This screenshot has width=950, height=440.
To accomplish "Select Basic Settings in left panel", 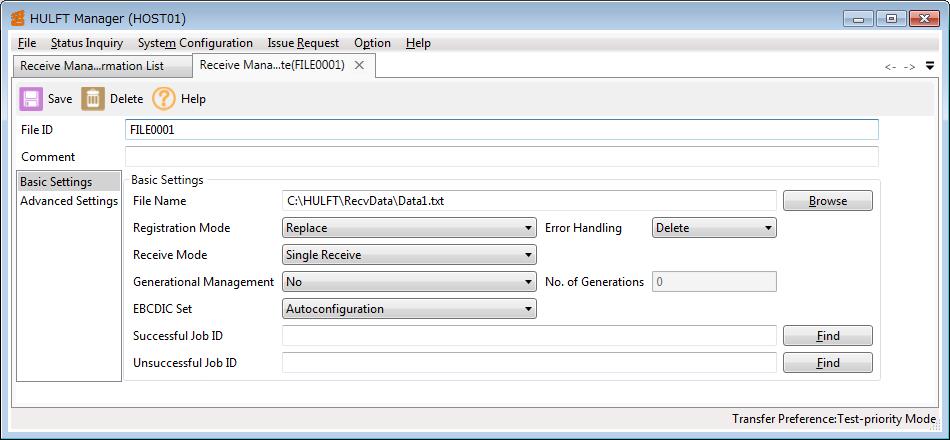I will pyautogui.click(x=68, y=182).
